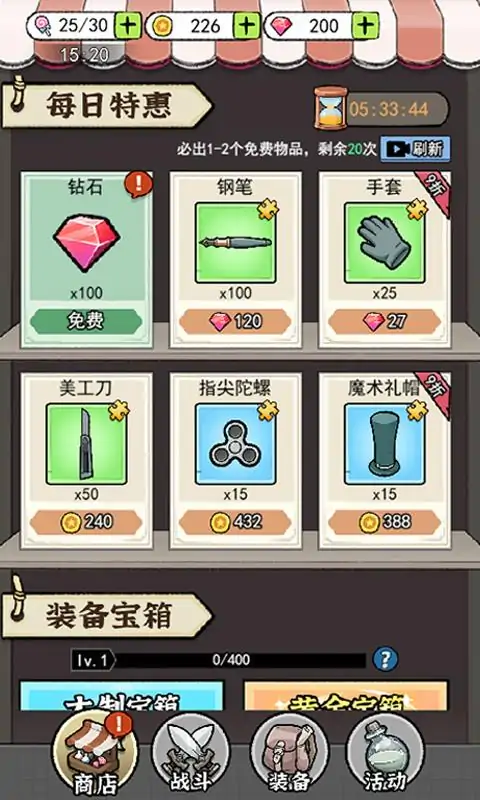Buy the fountain pen for 120 gems
Screen dimensions: 480x800
click(x=236, y=321)
